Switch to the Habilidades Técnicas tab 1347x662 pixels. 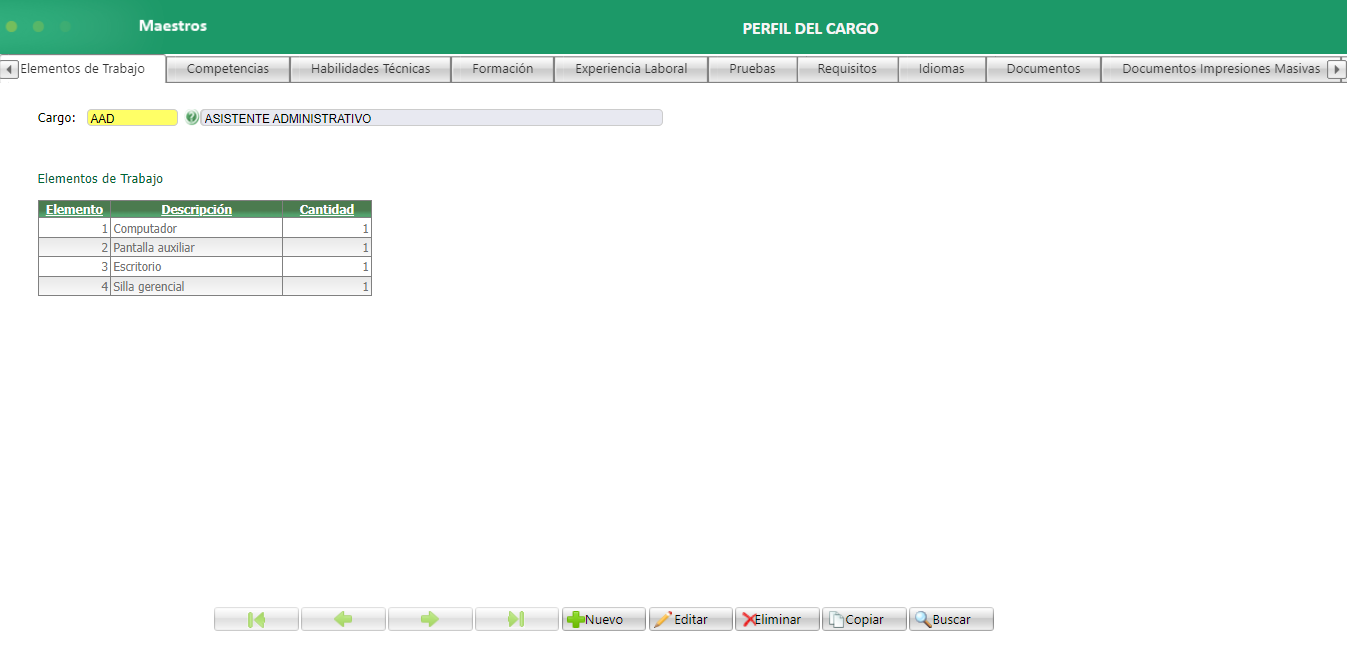tap(371, 69)
